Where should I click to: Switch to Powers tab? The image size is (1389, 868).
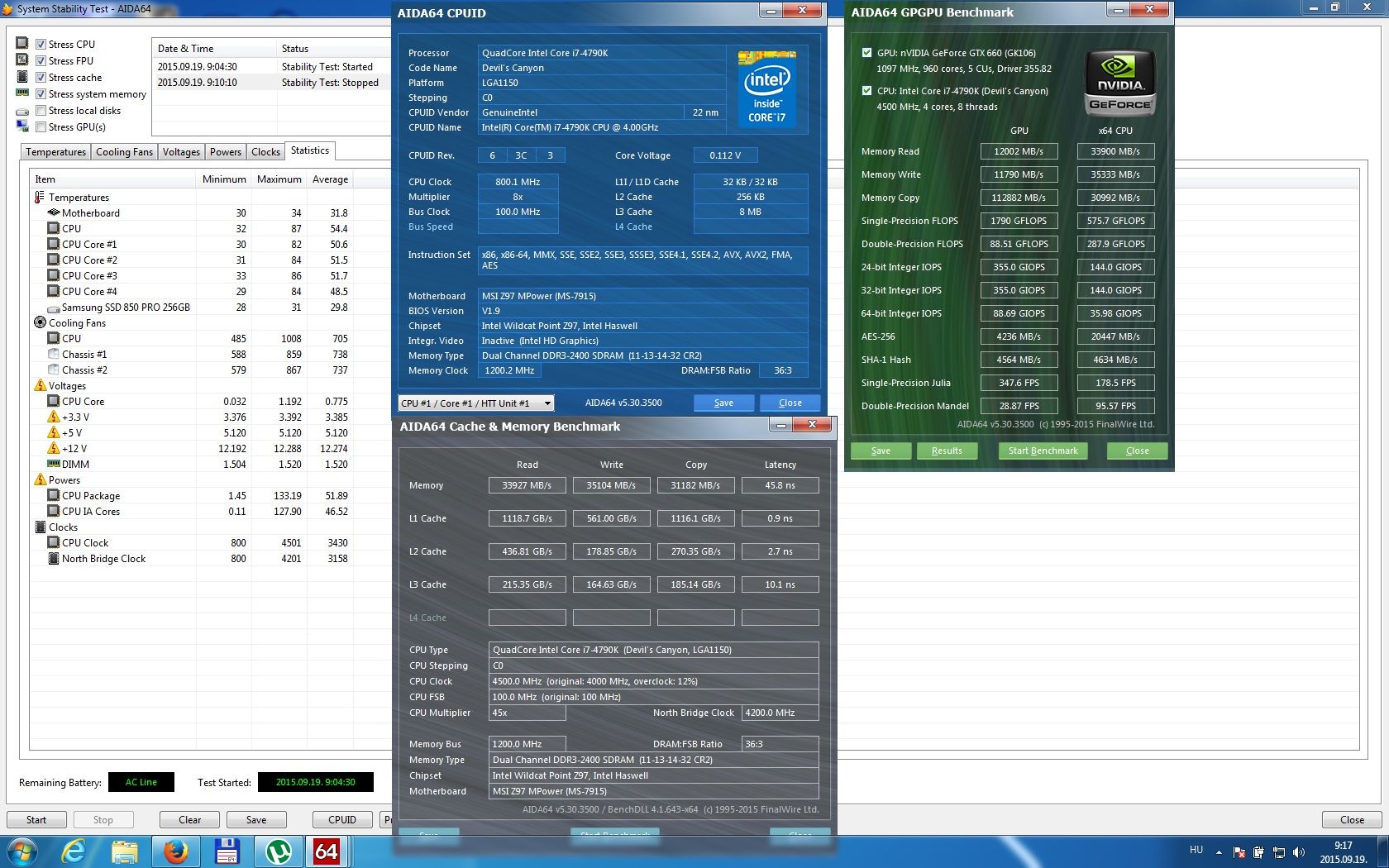(226, 152)
